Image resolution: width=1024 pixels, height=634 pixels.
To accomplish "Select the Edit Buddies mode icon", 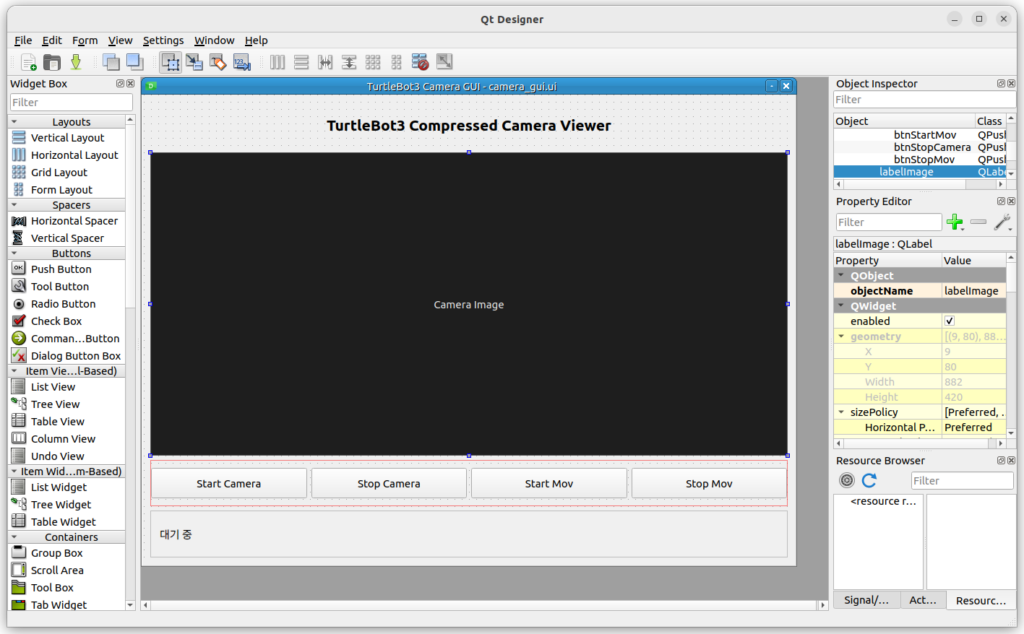I will point(218,62).
